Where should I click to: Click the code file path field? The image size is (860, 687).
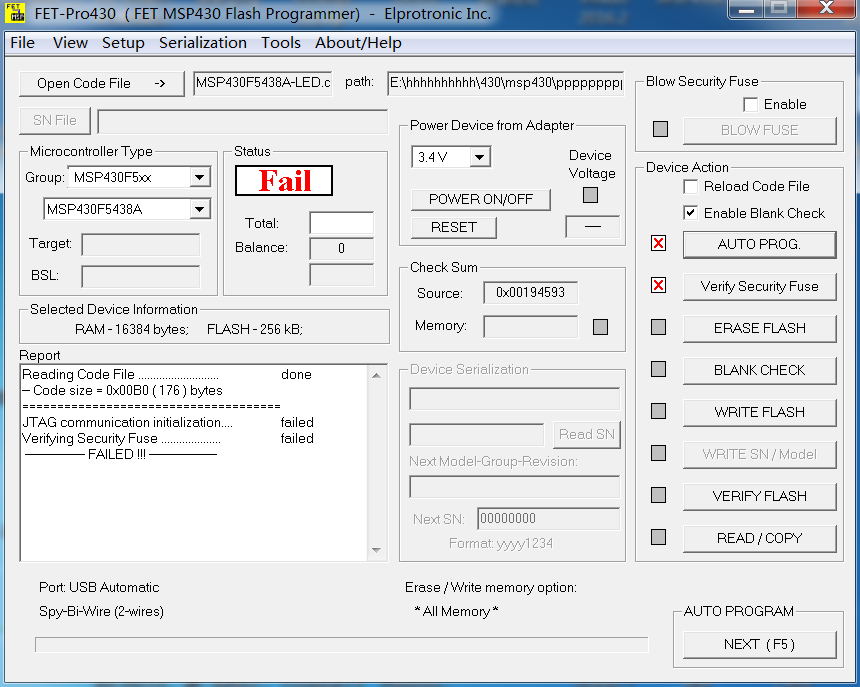tap(505, 83)
